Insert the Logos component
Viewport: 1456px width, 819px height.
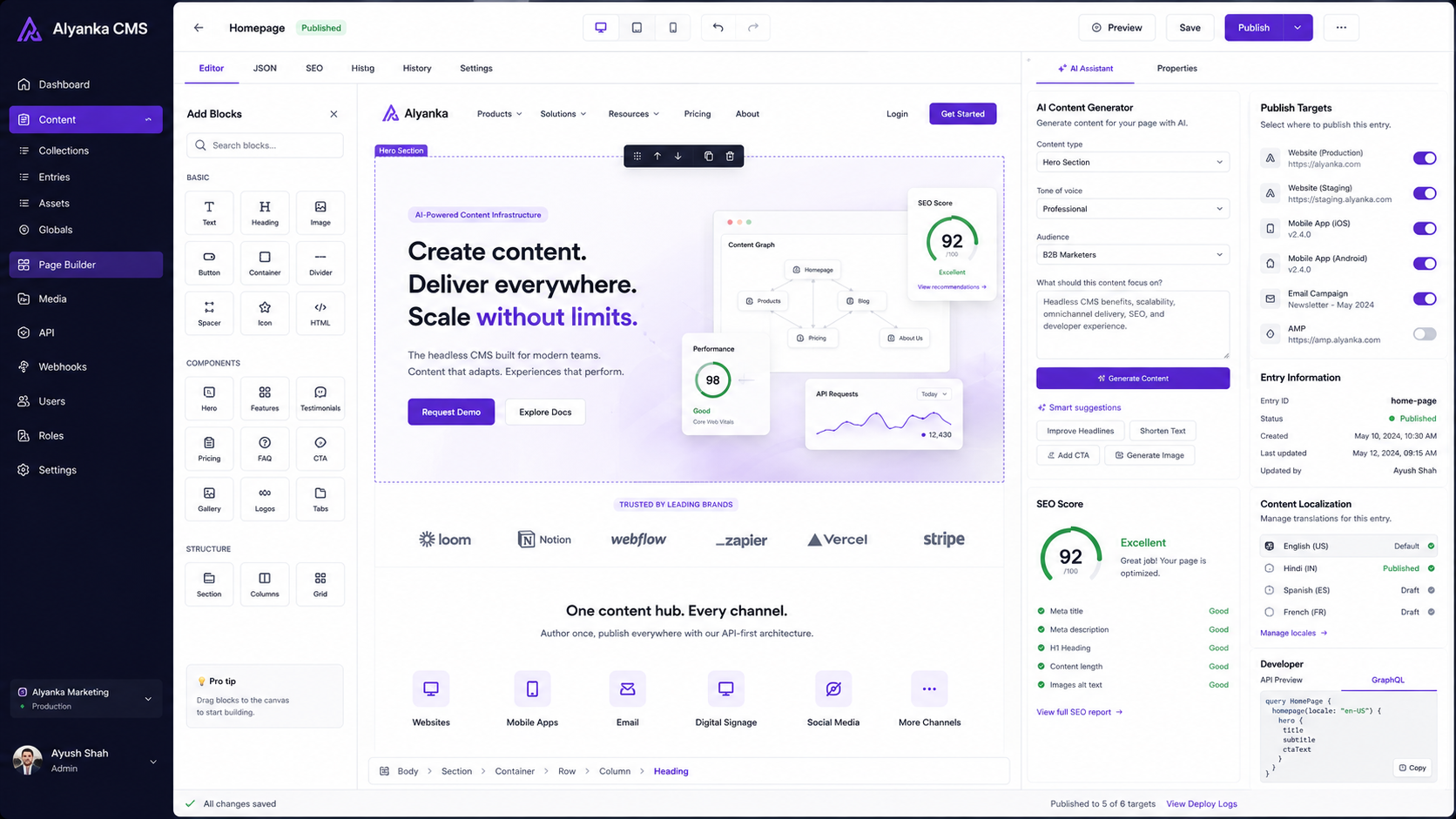(265, 500)
